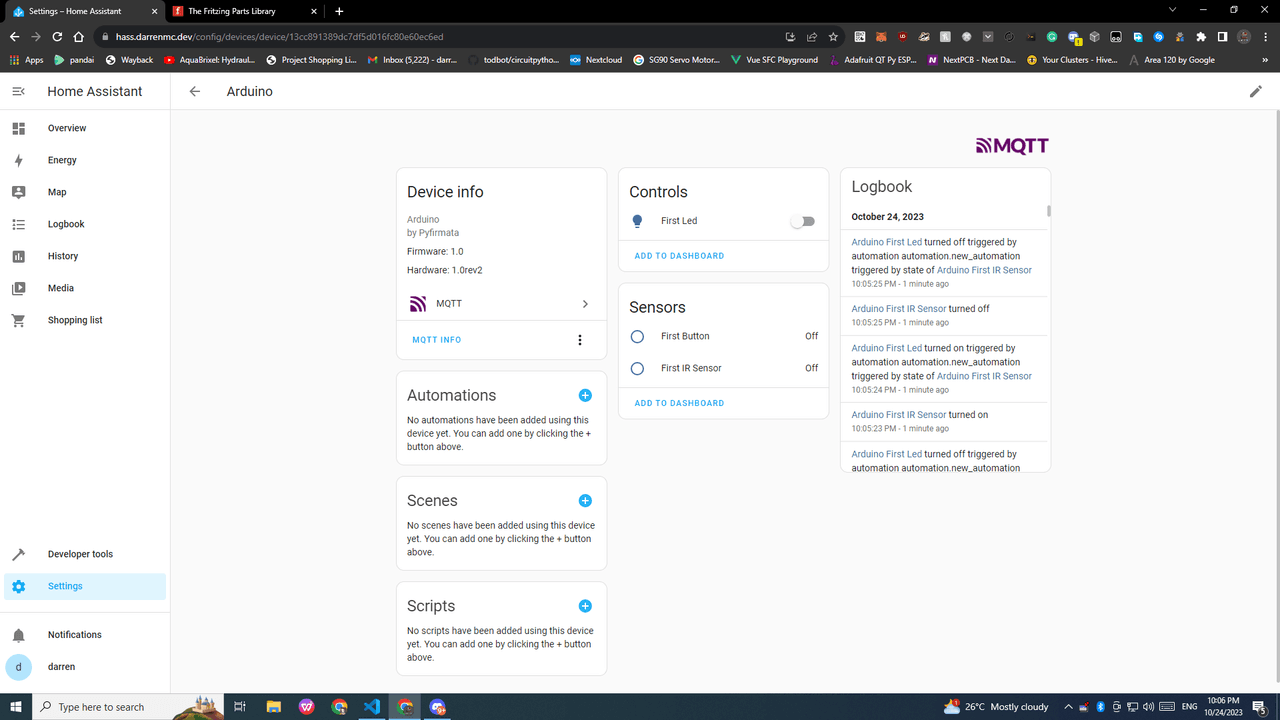
Task: Add a new script with plus icon
Action: click(585, 606)
